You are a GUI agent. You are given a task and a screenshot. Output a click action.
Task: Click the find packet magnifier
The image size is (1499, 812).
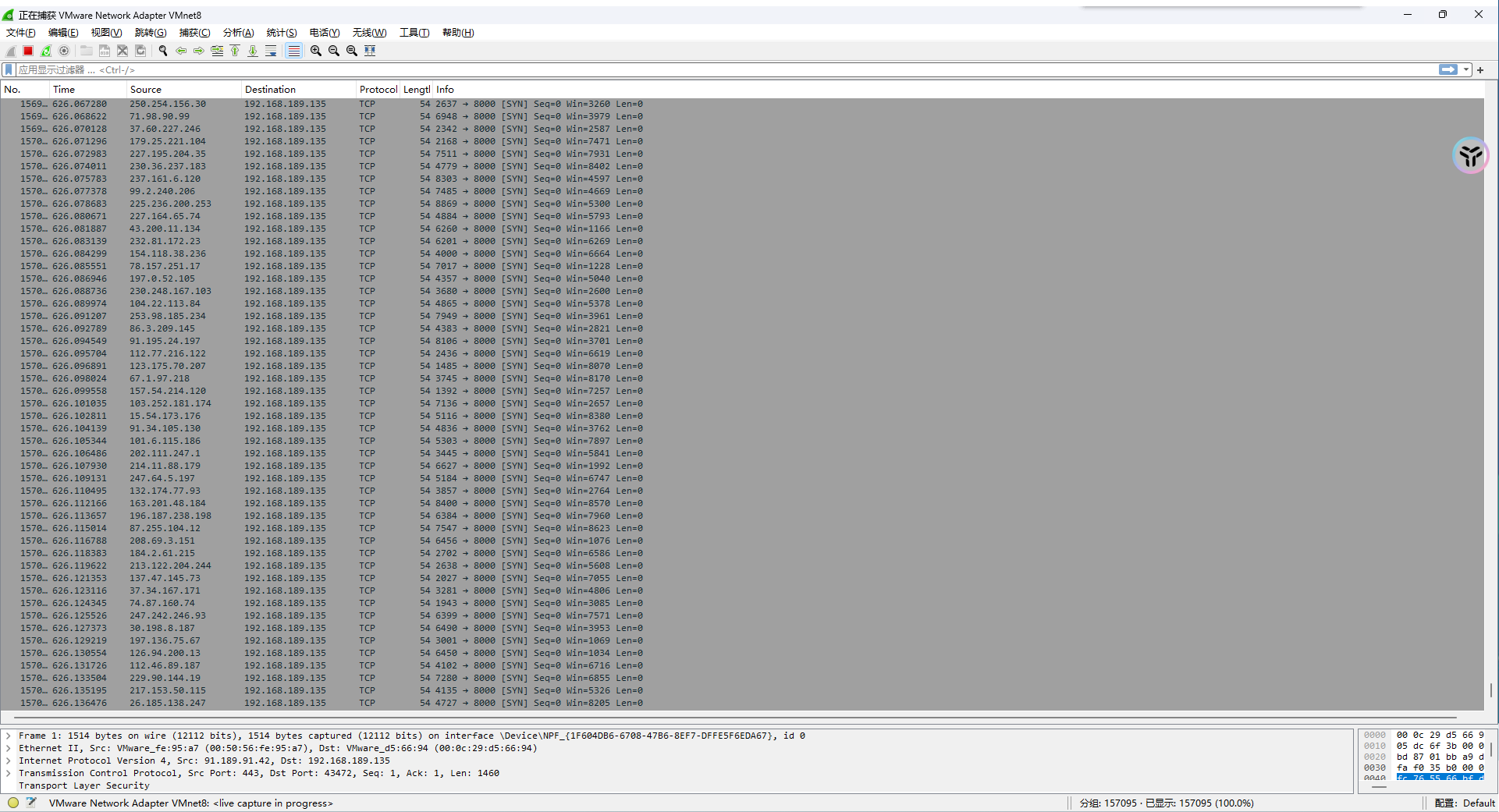[x=163, y=51]
